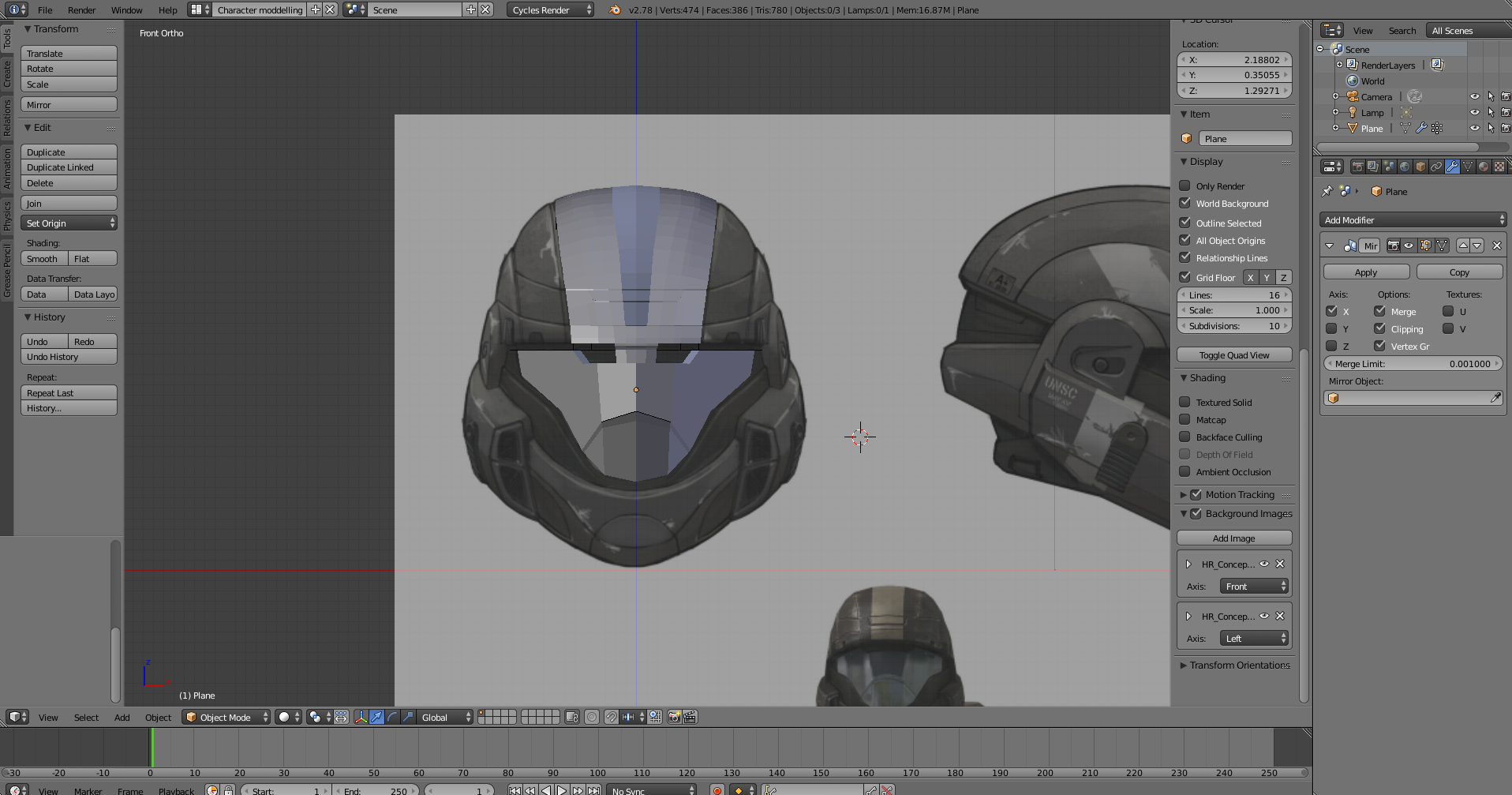
Task: Click the pin icon beside Plane breadcrumb
Action: click(x=1327, y=191)
